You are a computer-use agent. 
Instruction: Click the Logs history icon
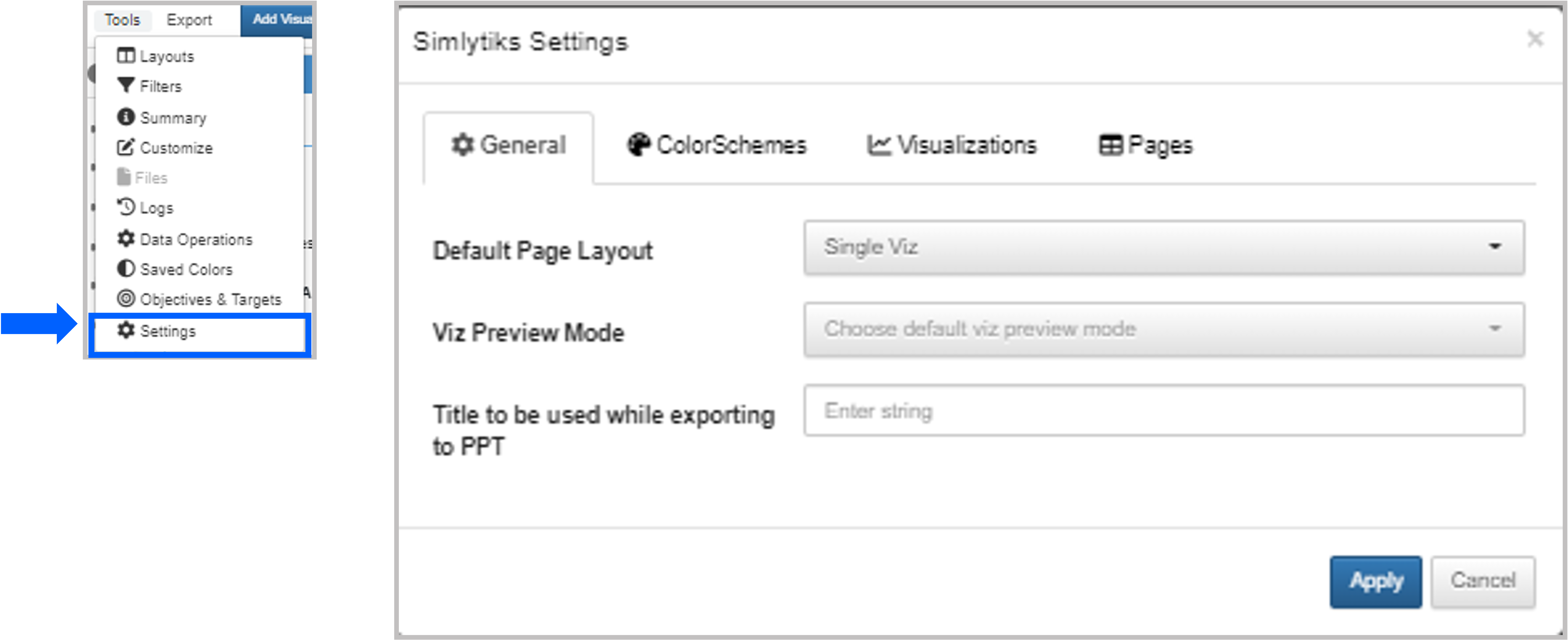[x=125, y=207]
